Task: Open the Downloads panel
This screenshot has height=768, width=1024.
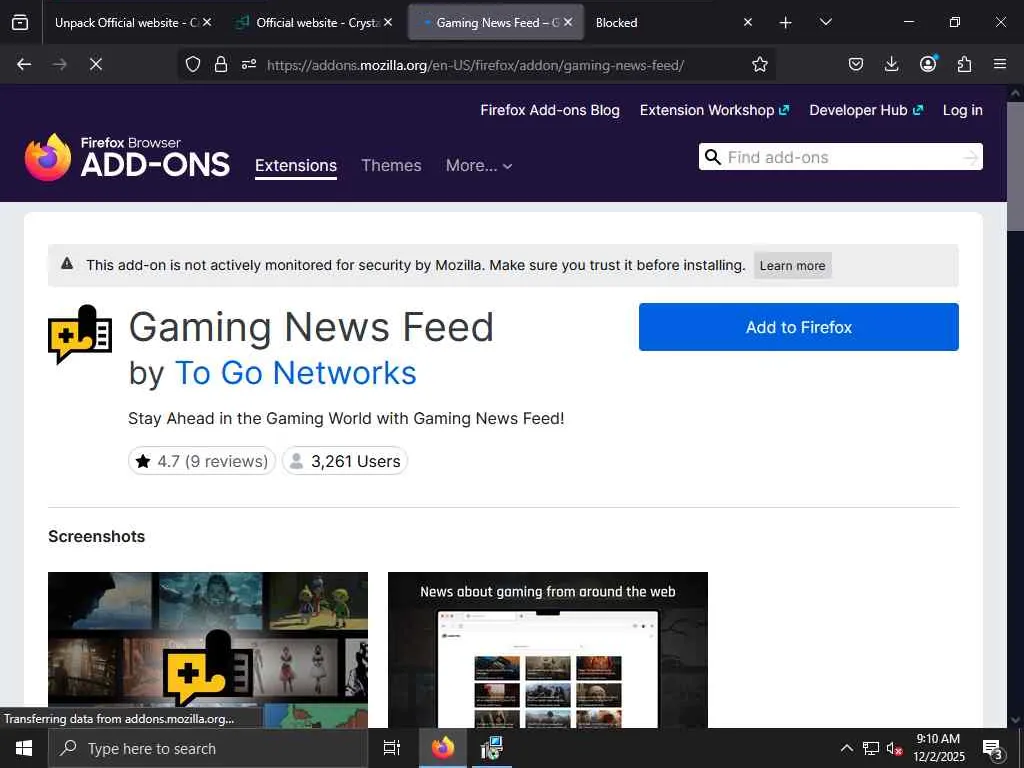Action: click(x=891, y=64)
